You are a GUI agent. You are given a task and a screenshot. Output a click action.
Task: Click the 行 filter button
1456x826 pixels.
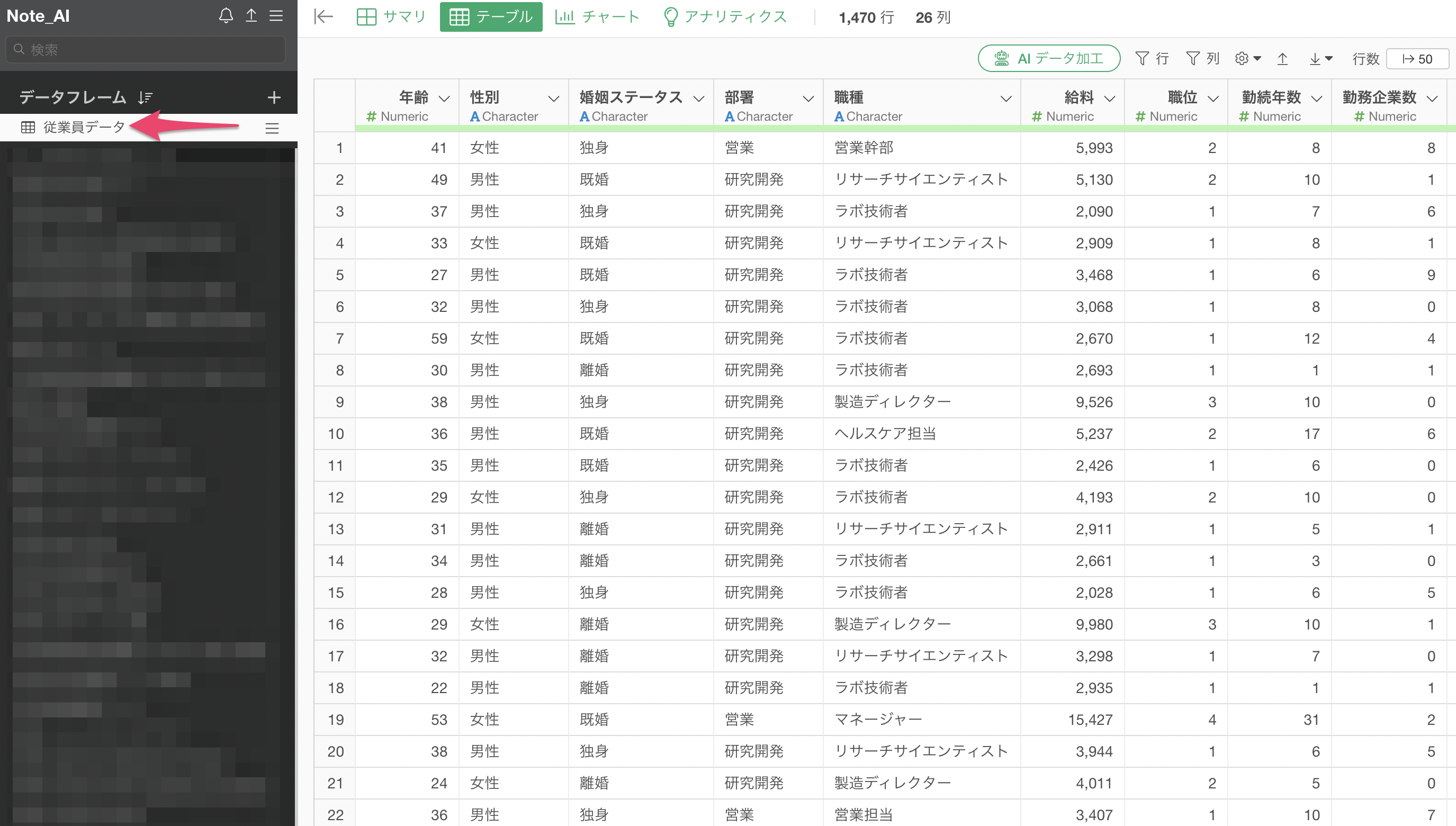pos(1152,58)
